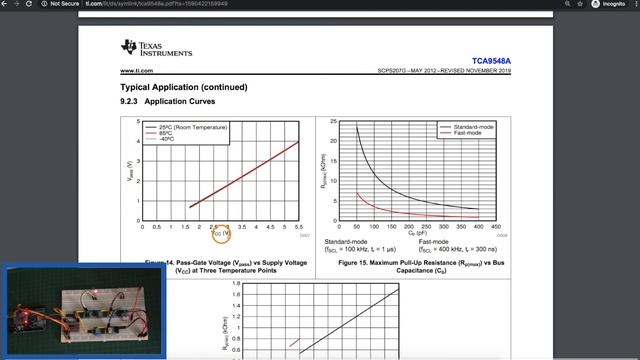Click the pass-gate voltage curve in Figure 14
The height and width of the screenshot is (360, 640).
click(244, 175)
